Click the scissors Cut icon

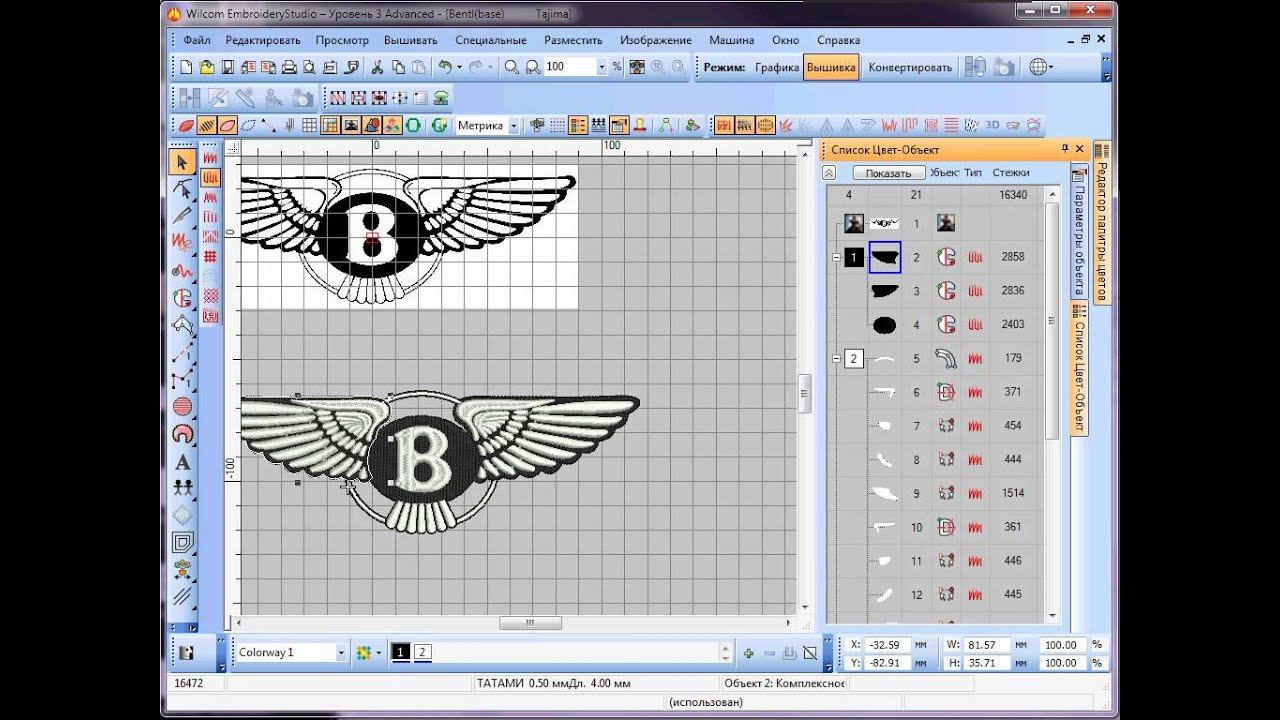377,67
